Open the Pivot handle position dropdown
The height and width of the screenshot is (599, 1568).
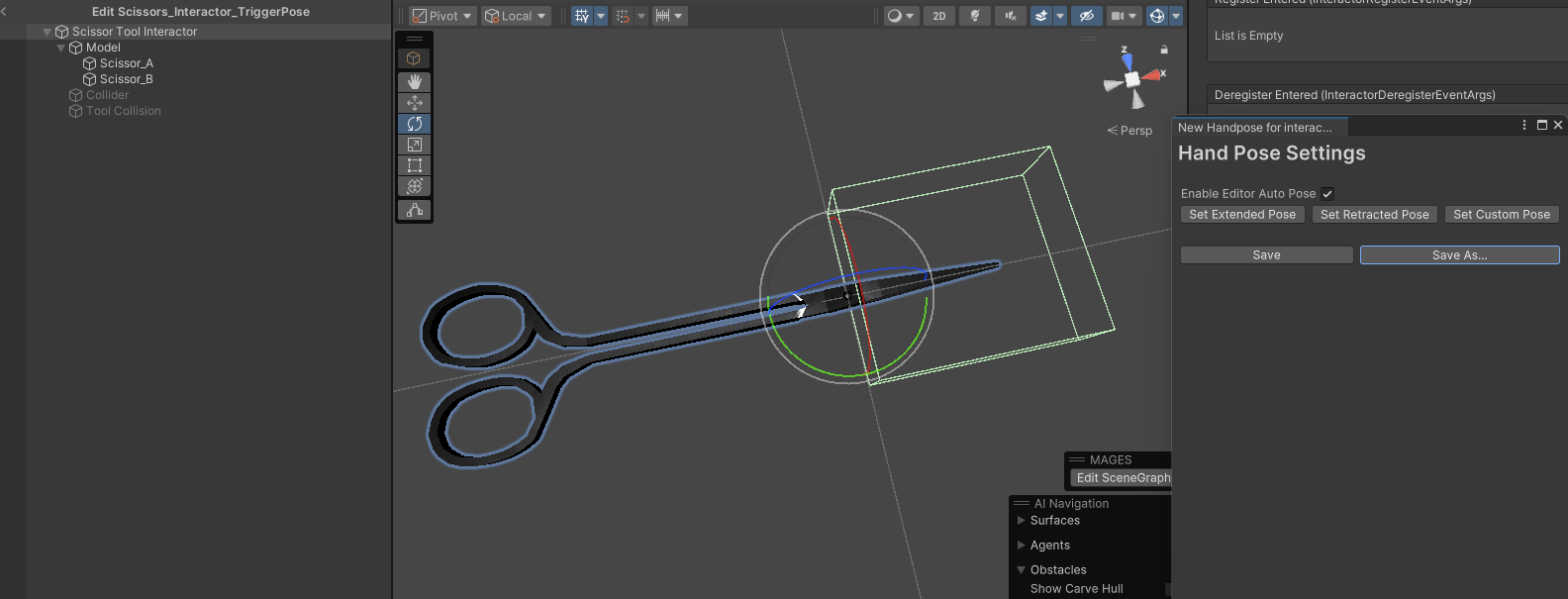(442, 16)
